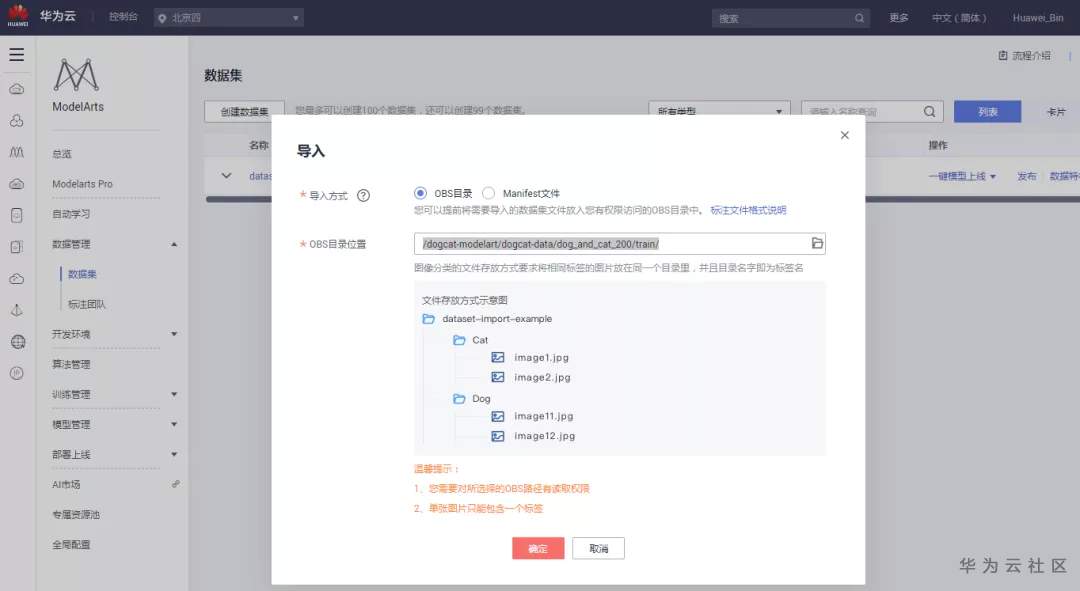1080x591 pixels.
Task: Click the location pin icon
Action: pyautogui.click(x=162, y=18)
